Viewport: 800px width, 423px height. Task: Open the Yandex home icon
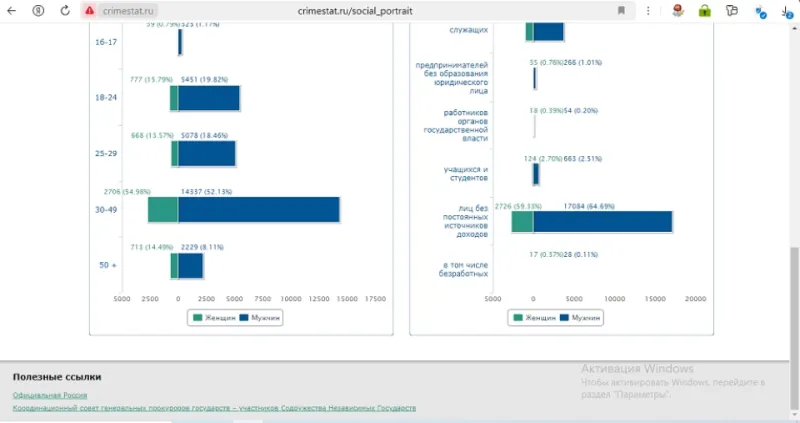38,10
